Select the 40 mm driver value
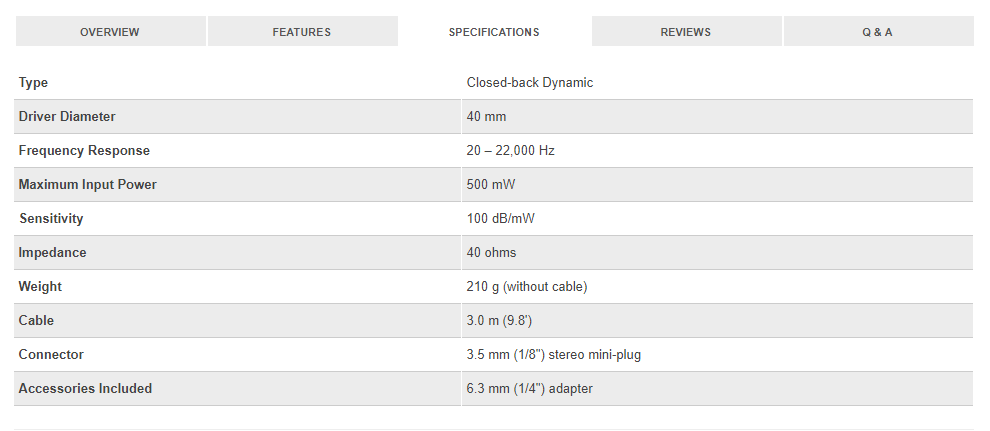The height and width of the screenshot is (431, 990). (486, 117)
